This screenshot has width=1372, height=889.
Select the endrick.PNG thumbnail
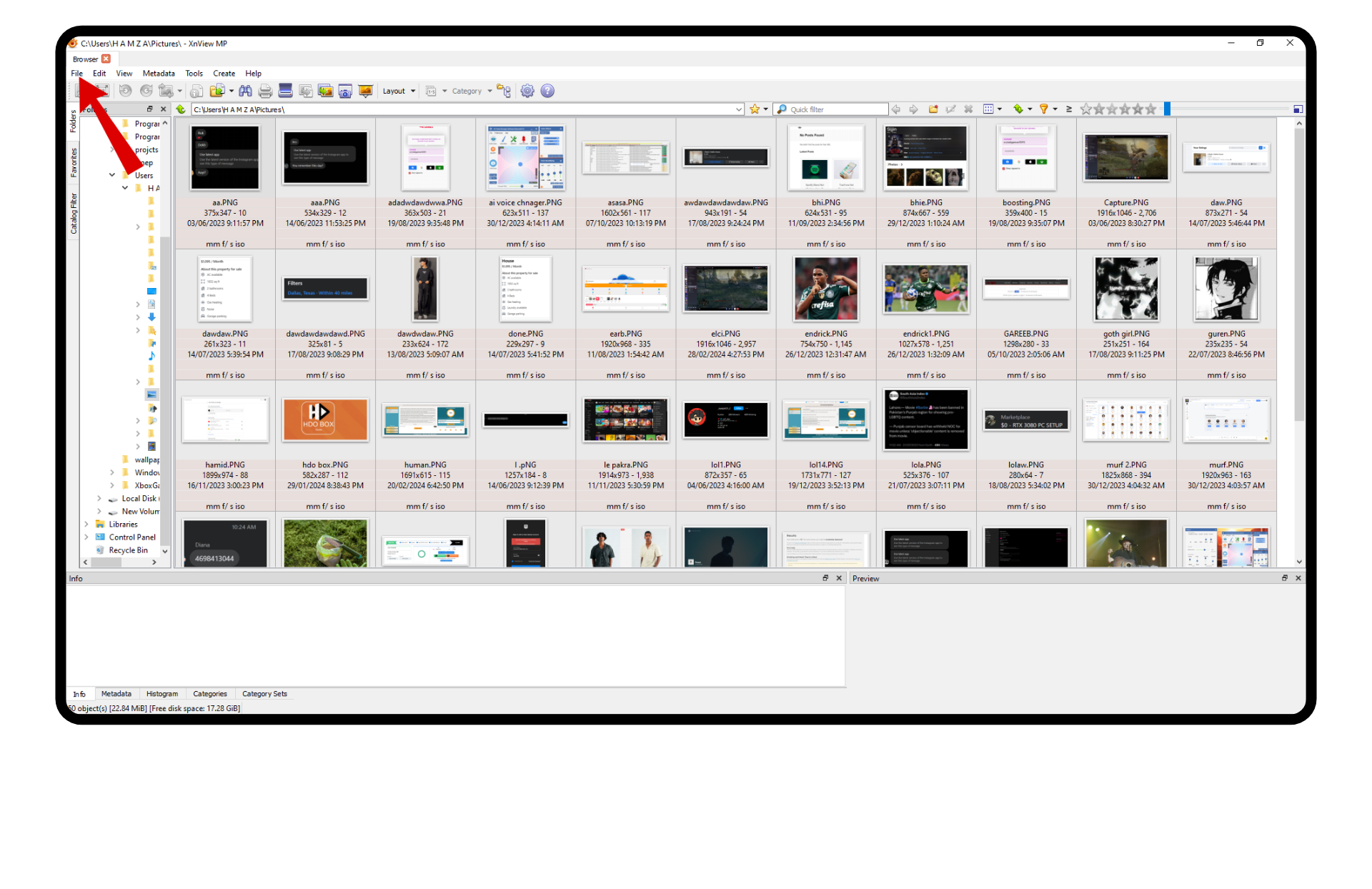[825, 289]
